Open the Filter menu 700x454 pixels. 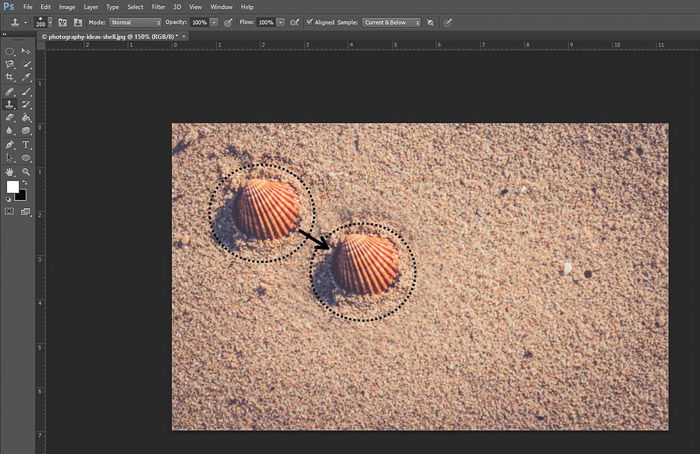[158, 7]
